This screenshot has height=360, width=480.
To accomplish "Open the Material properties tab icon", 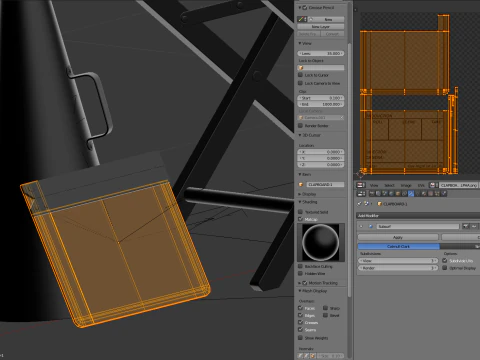I will [424, 193].
